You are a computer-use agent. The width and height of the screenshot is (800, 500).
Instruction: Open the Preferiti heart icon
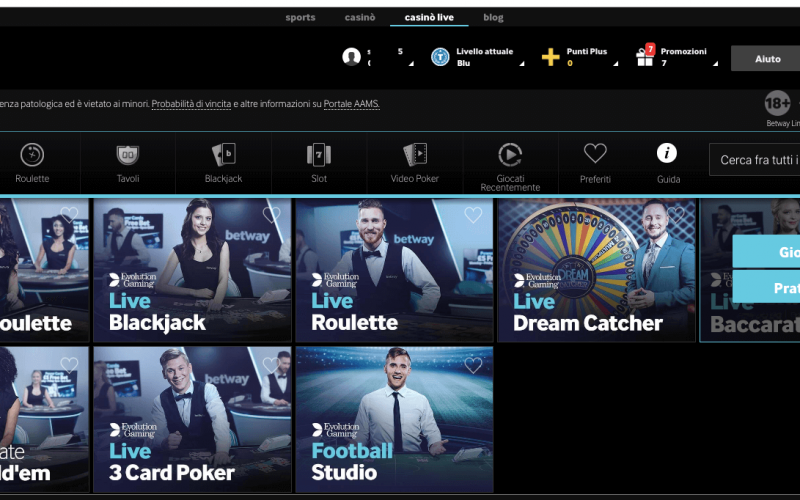pyautogui.click(x=595, y=153)
